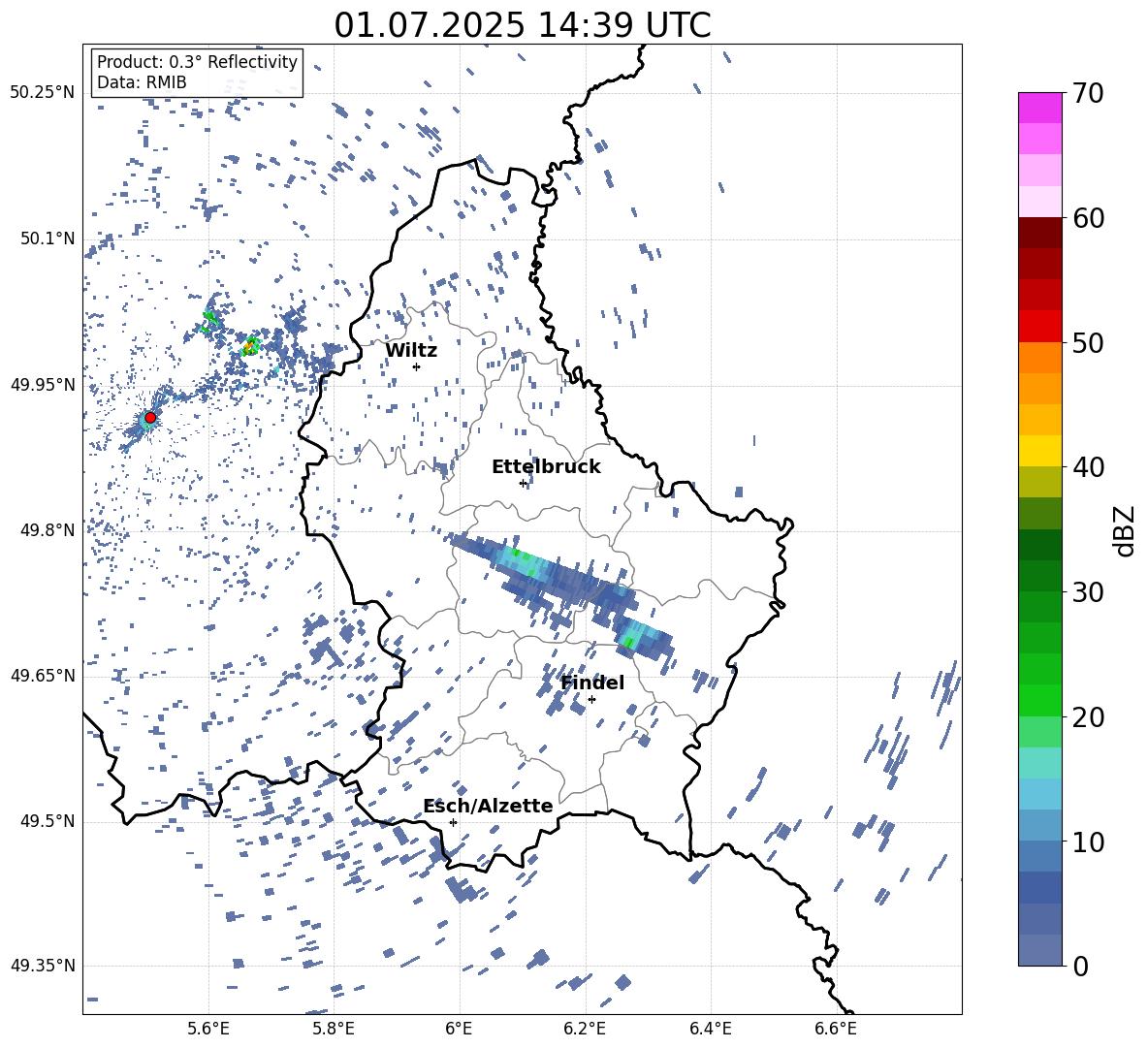Click the Esch/Alzette city label

pos(488,806)
